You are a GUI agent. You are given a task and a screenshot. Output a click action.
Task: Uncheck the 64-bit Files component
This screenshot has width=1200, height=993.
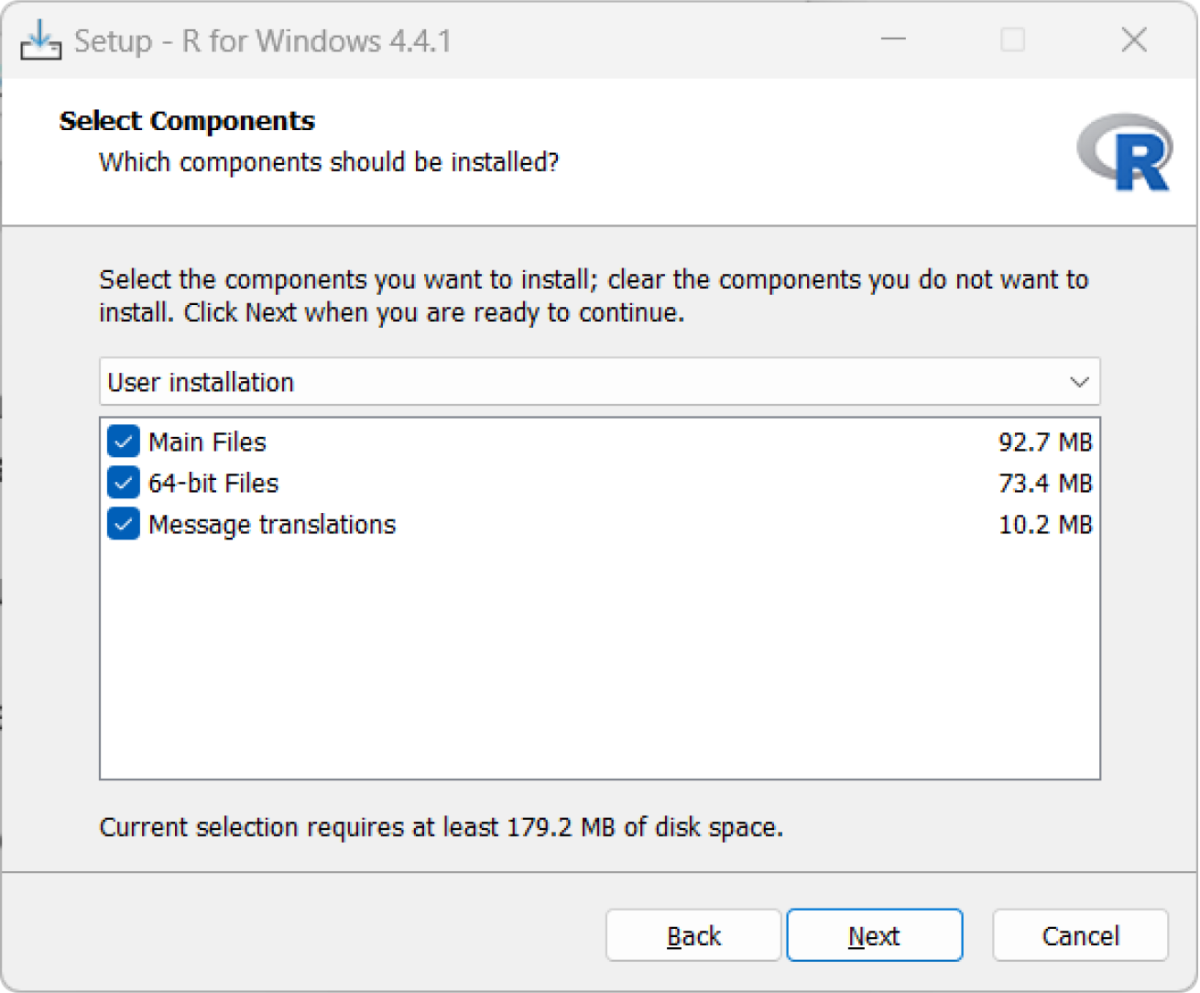point(122,482)
